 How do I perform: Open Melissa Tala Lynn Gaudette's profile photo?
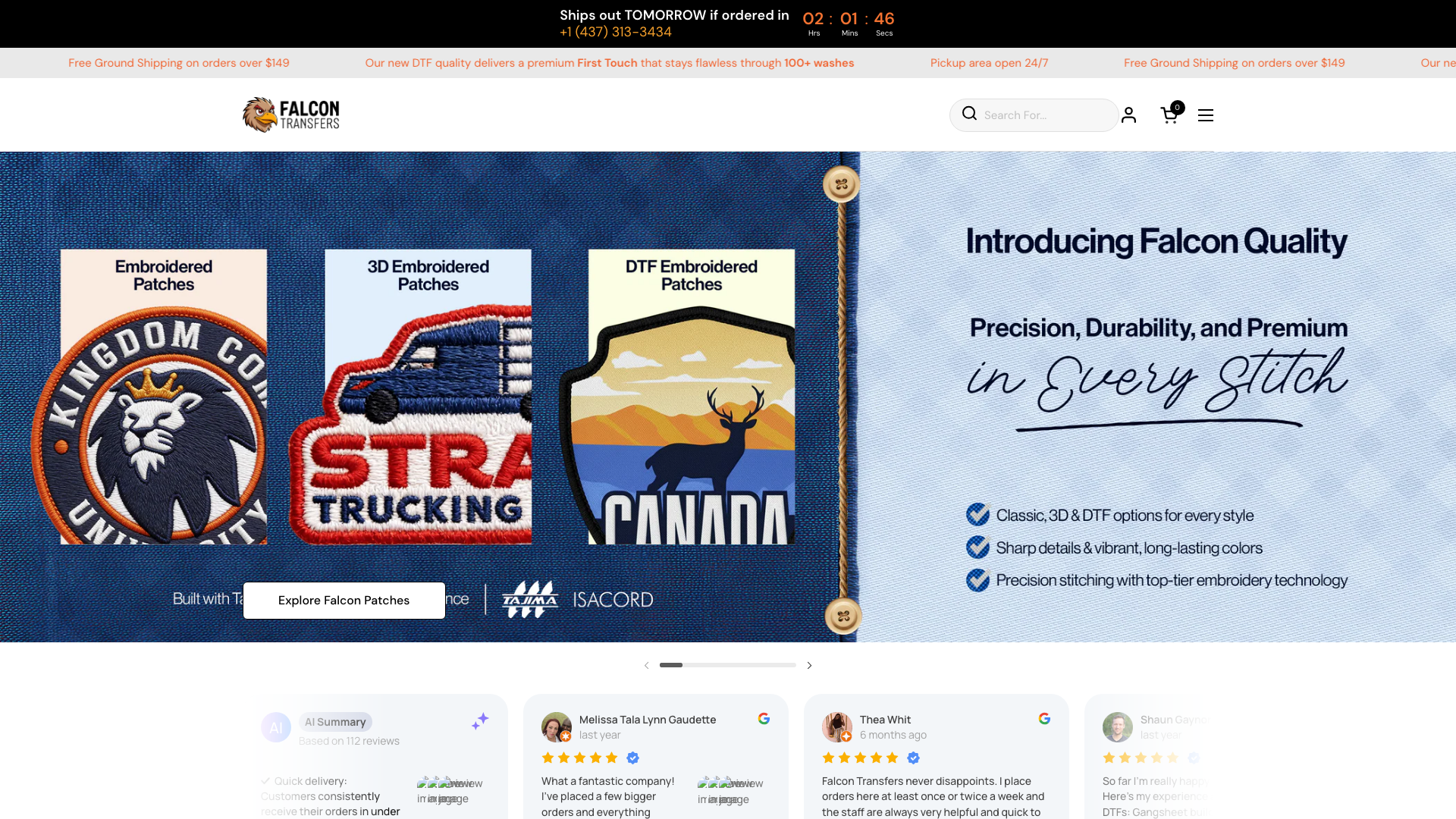point(556,727)
